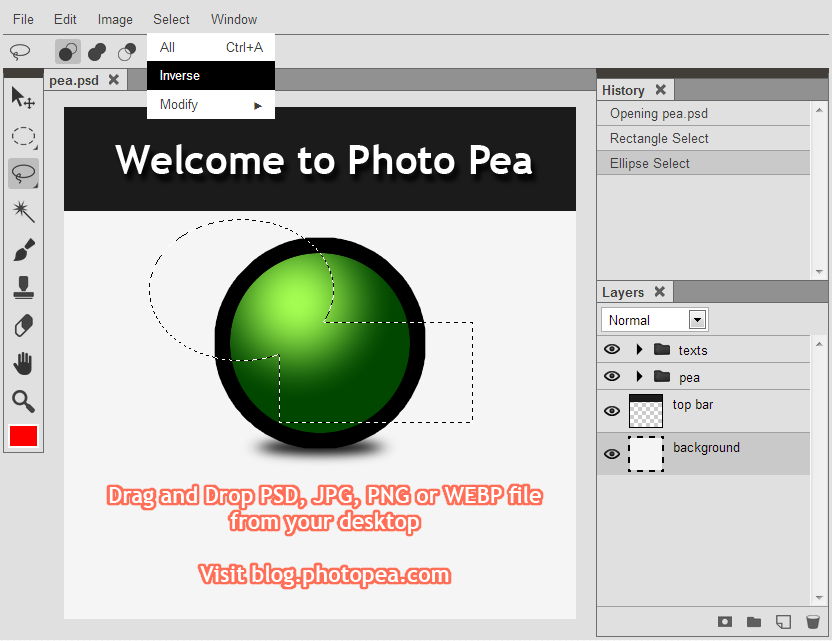
Task: Choose the unite selection mode icon
Action: (x=97, y=51)
